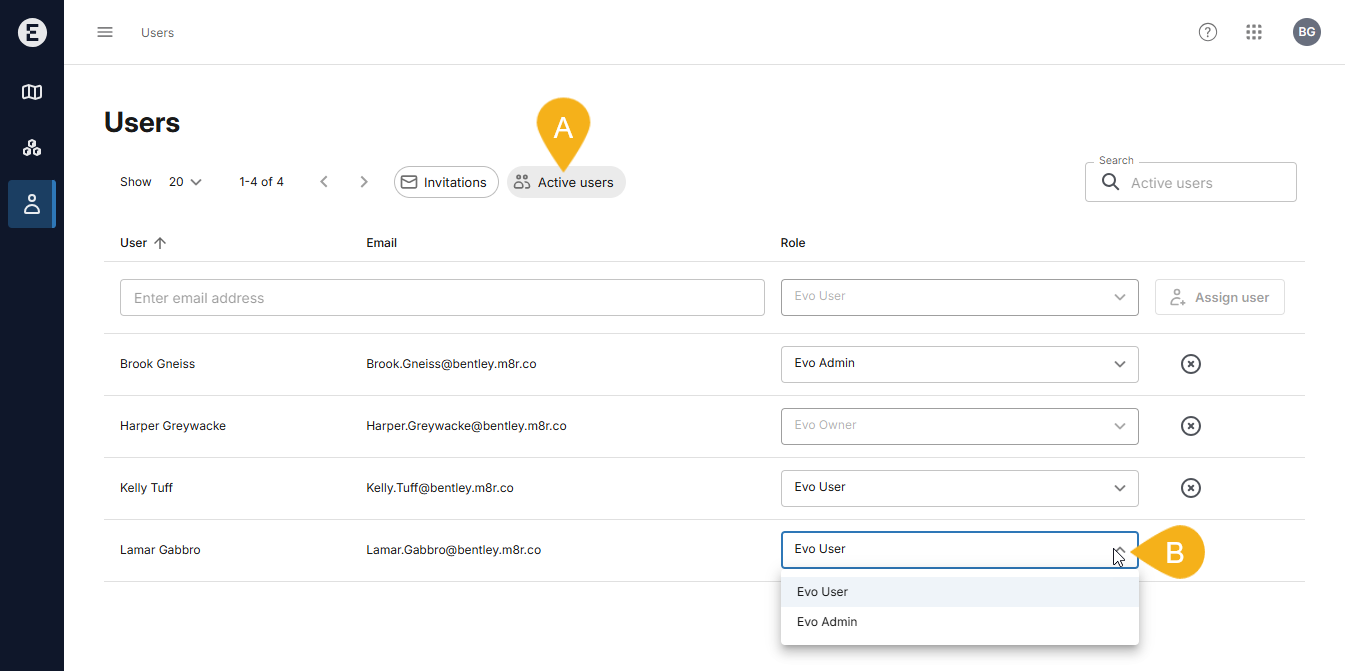Click the BG profile avatar
This screenshot has height=671, width=1345.
tap(1306, 32)
